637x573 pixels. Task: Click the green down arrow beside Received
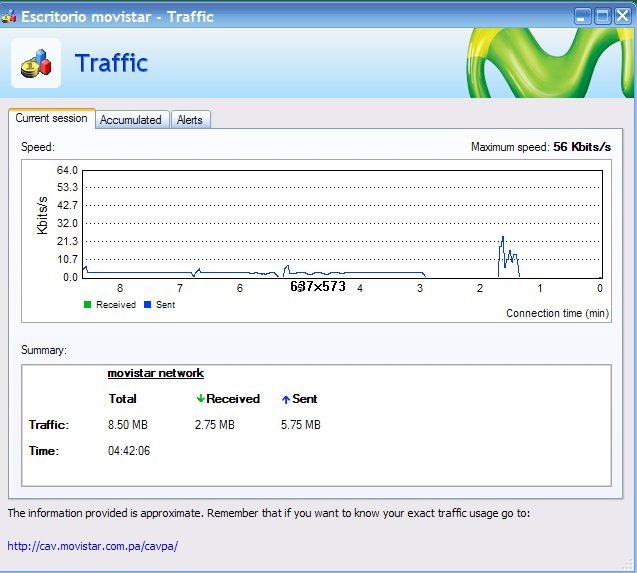point(200,398)
